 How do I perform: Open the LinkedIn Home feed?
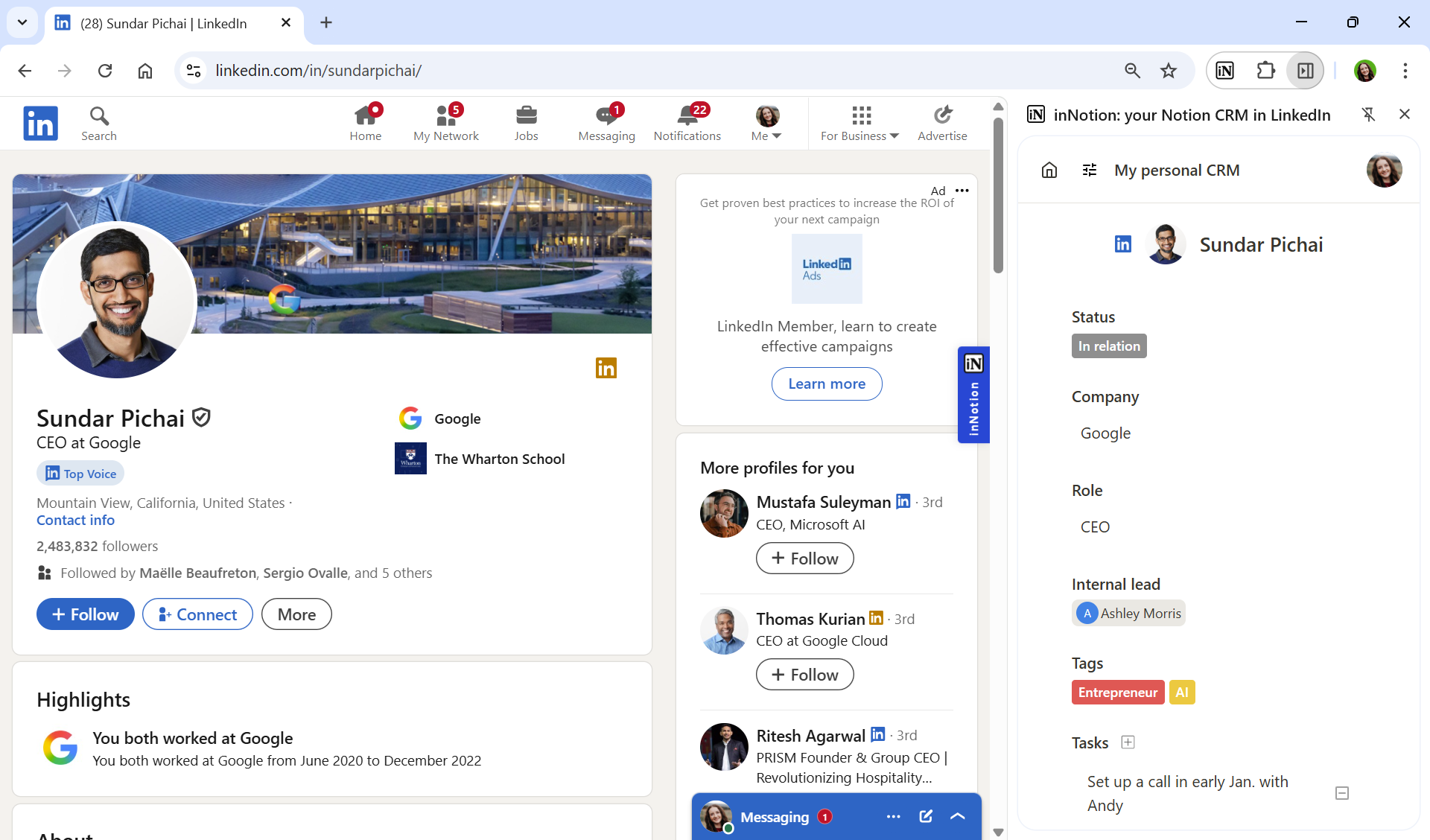(x=366, y=121)
